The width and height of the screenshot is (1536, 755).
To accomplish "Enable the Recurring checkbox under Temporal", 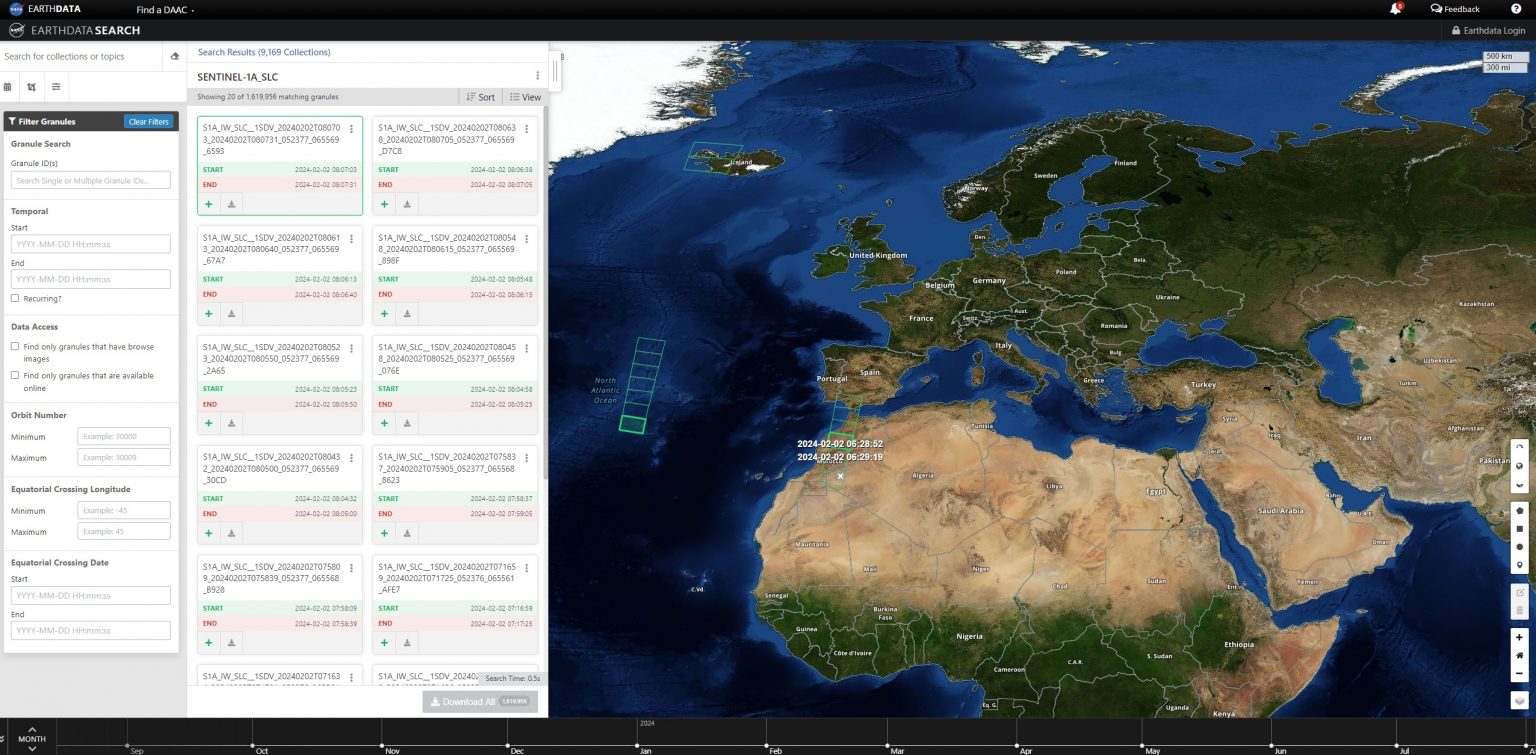I will point(16,298).
